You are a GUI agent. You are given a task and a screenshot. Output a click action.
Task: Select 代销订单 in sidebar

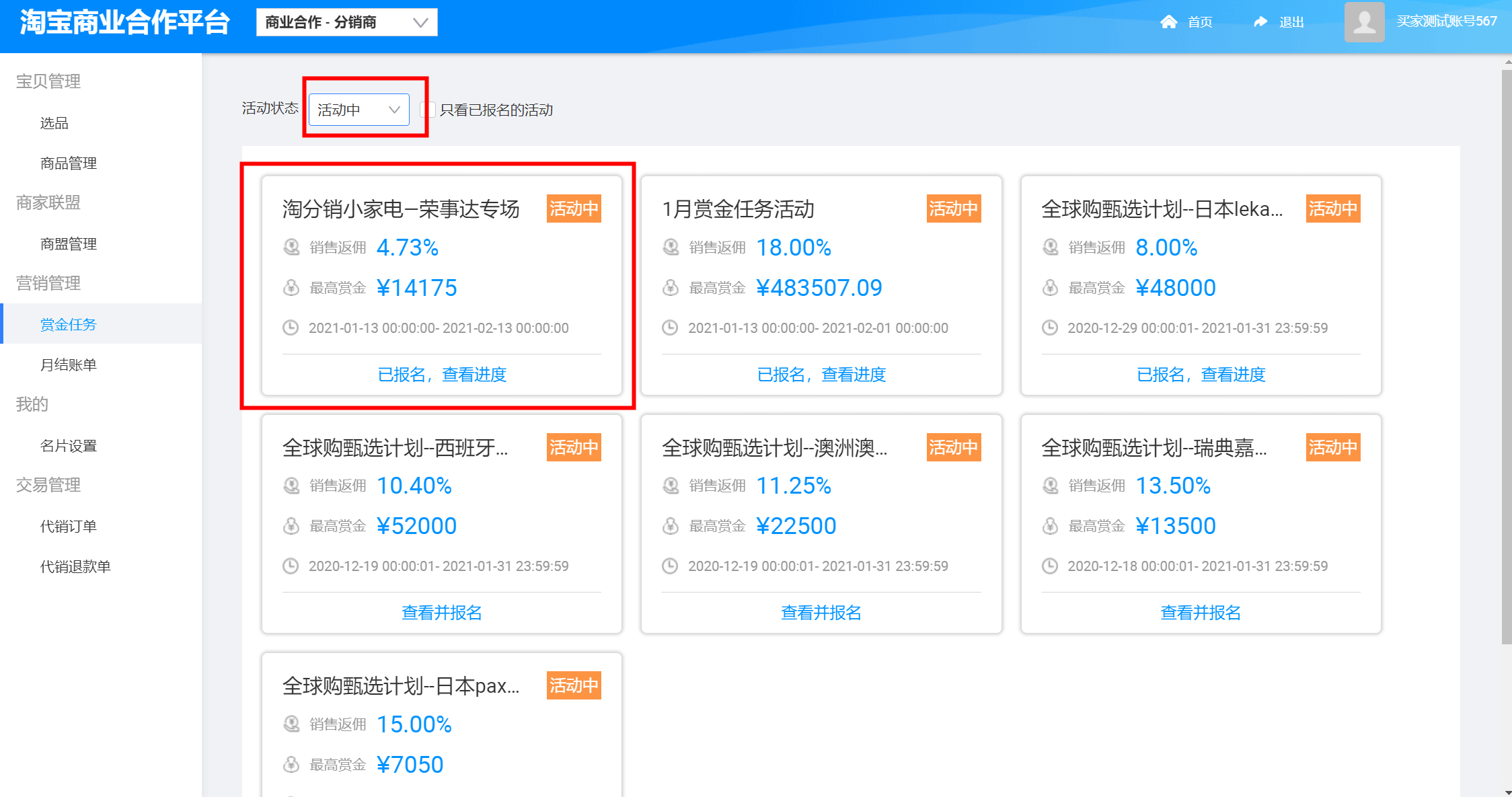(68, 526)
